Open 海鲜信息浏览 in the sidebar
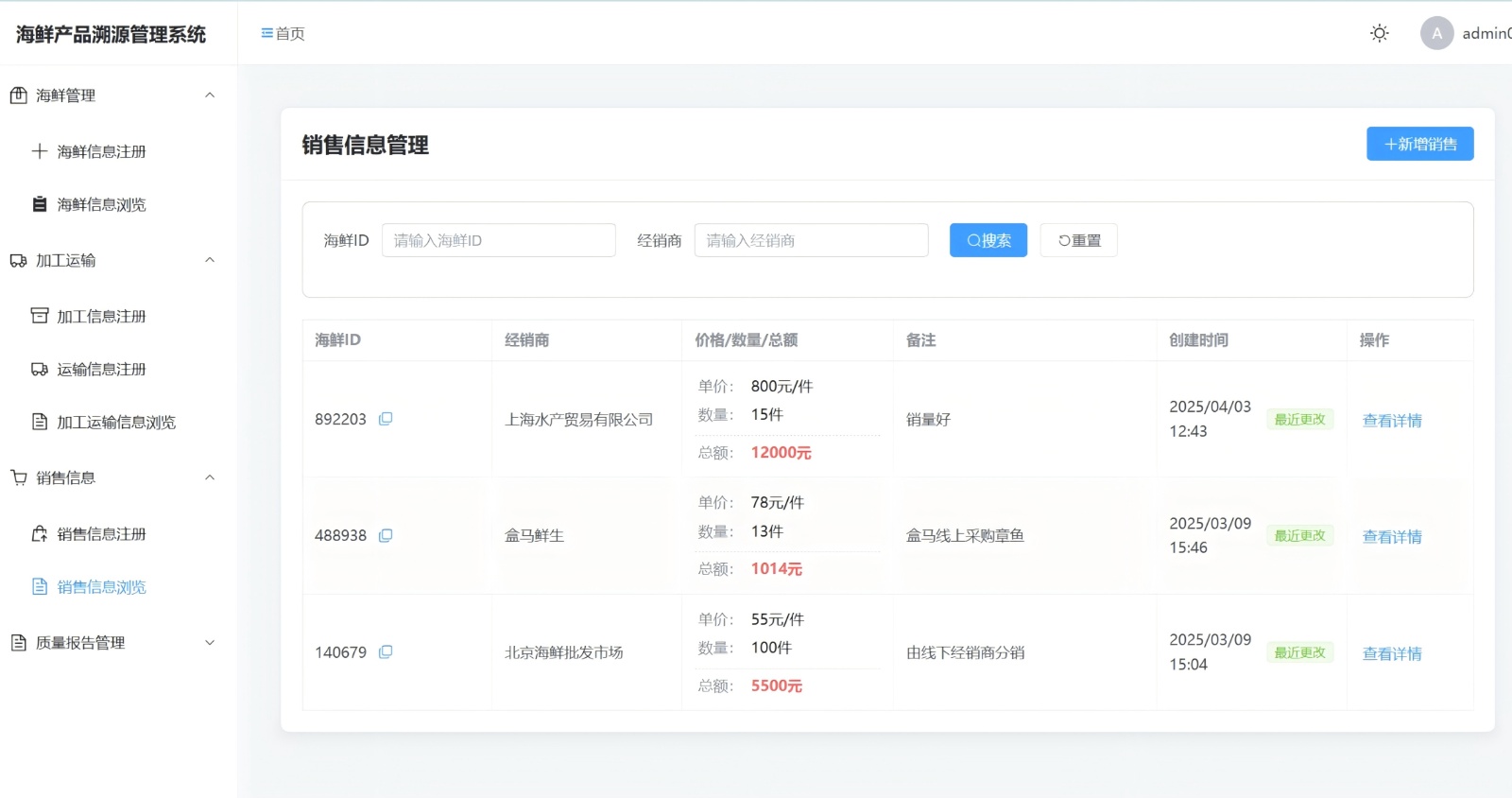This screenshot has width=1512, height=798. [101, 205]
